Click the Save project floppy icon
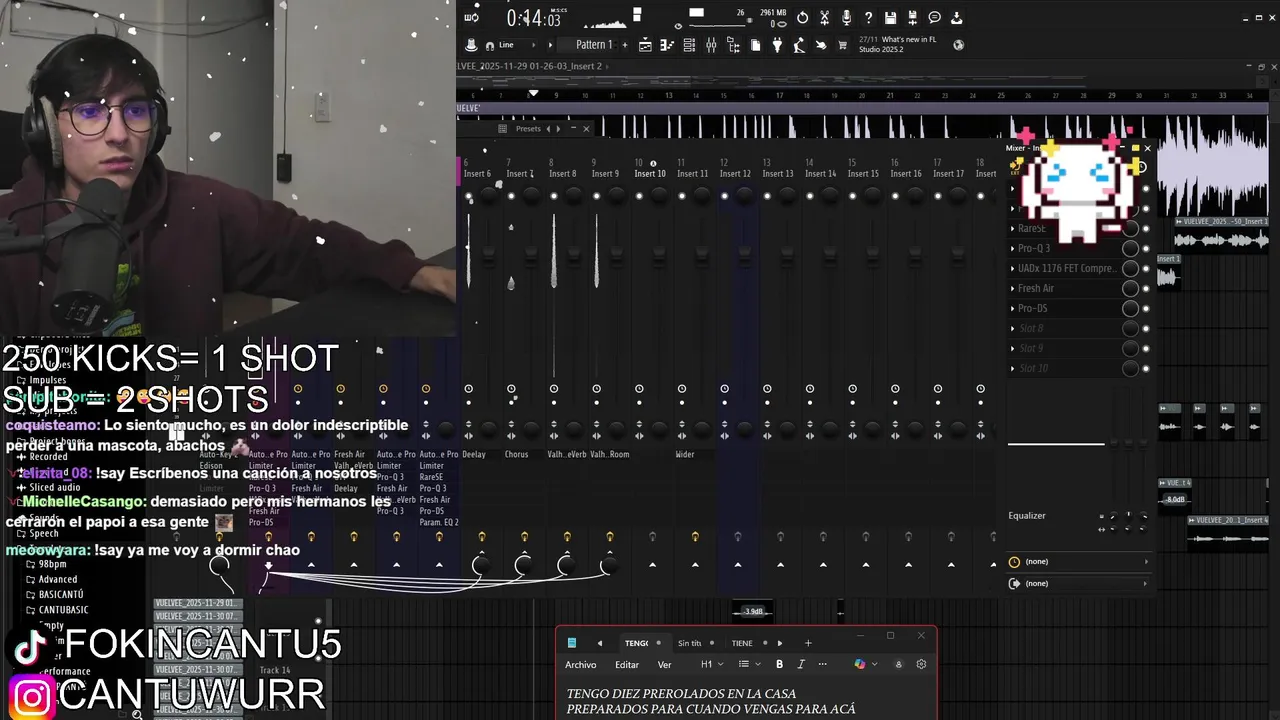Image resolution: width=1280 pixels, height=720 pixels. pyautogui.click(x=890, y=18)
